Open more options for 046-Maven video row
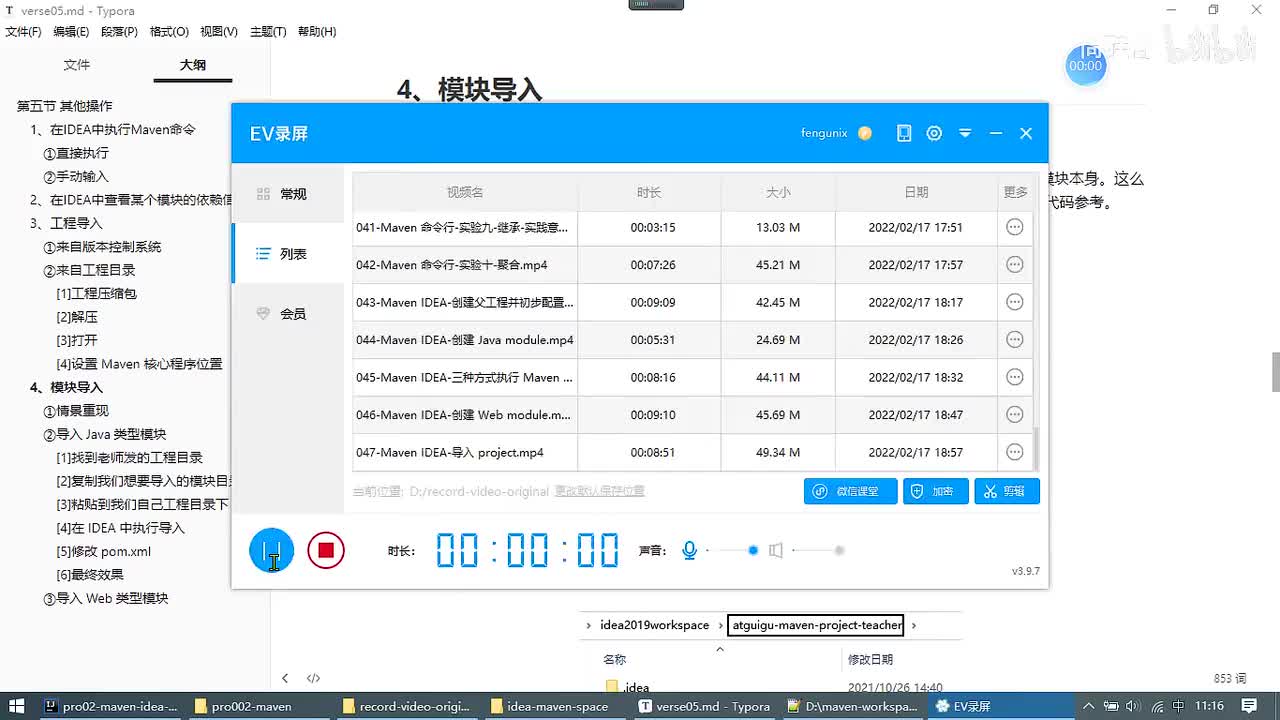 pos(1014,415)
